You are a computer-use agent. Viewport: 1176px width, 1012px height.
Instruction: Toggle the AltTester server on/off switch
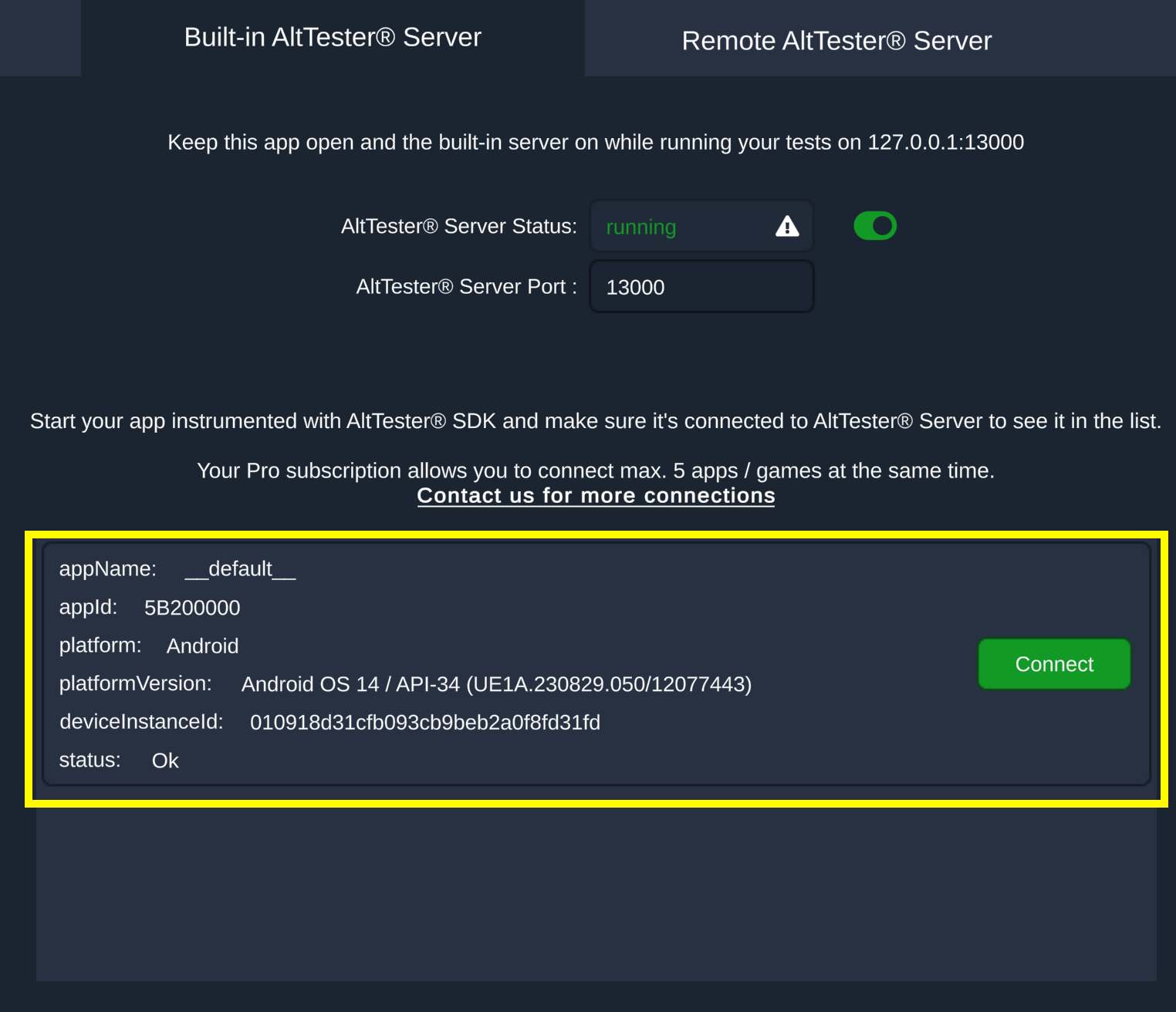875,226
